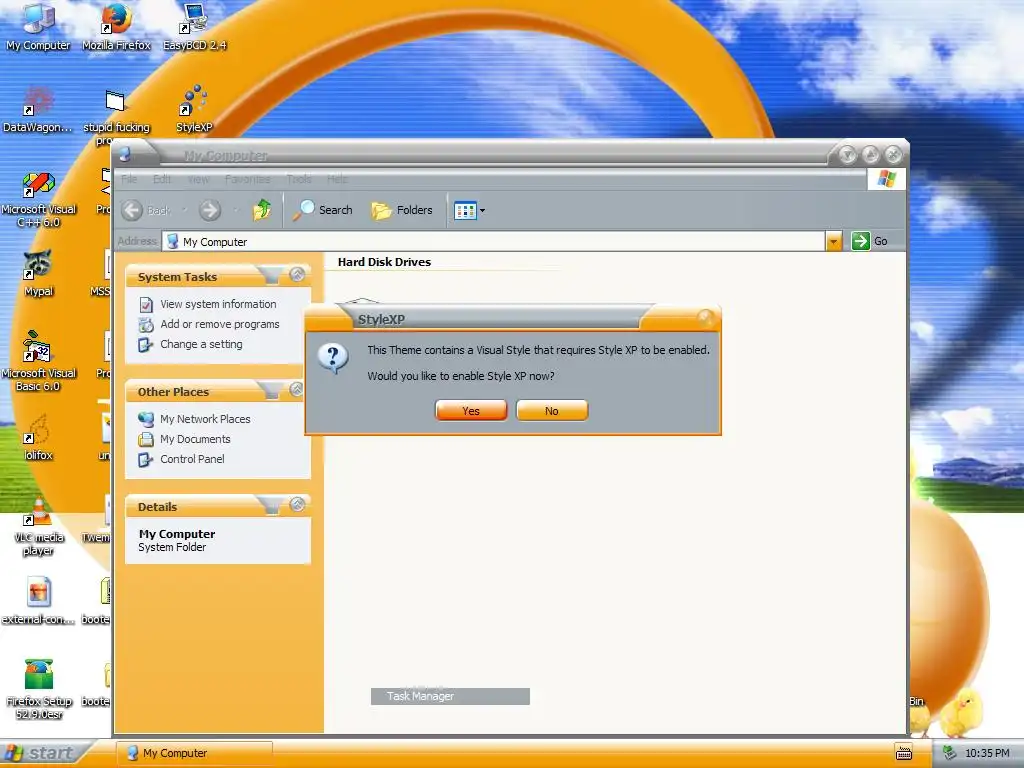
Task: Collapse the System Tasks panel
Action: coord(297,274)
